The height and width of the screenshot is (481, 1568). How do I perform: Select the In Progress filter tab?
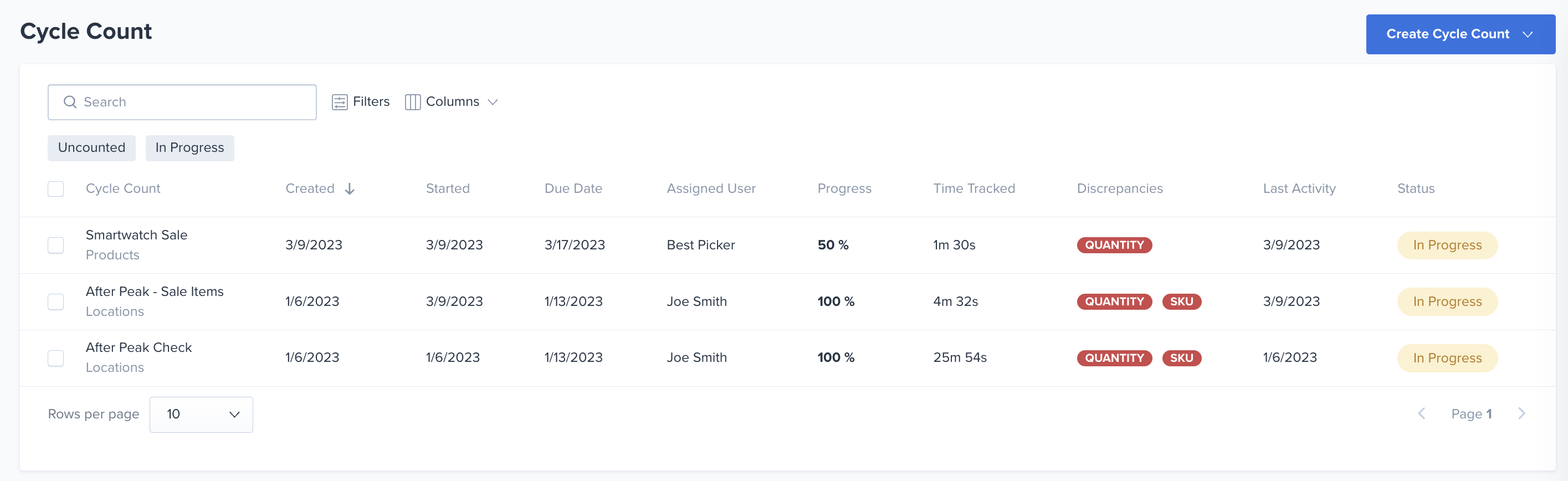click(x=189, y=147)
